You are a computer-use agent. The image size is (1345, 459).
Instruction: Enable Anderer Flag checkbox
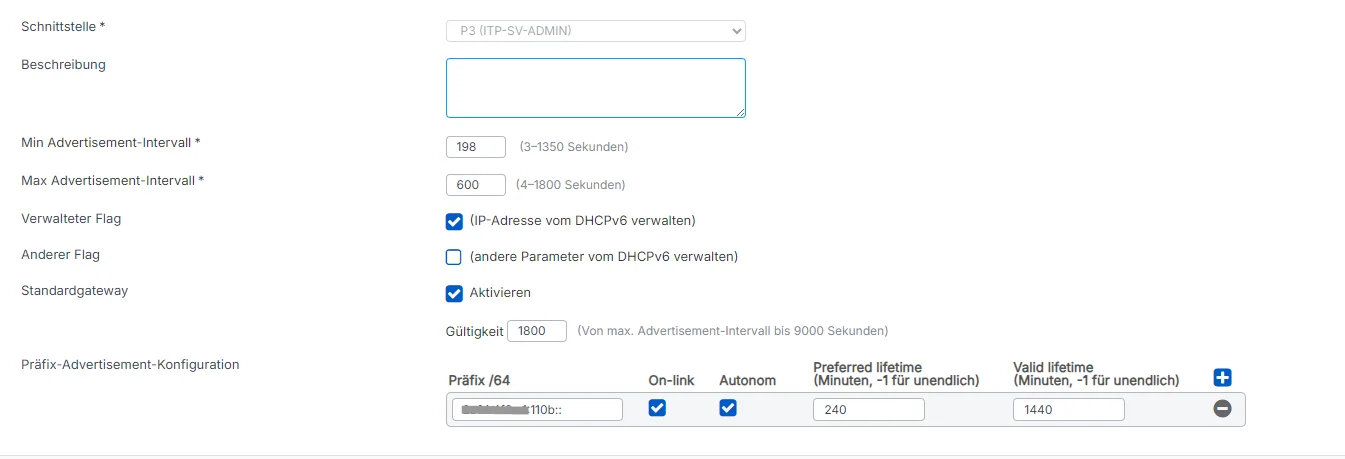click(x=454, y=257)
